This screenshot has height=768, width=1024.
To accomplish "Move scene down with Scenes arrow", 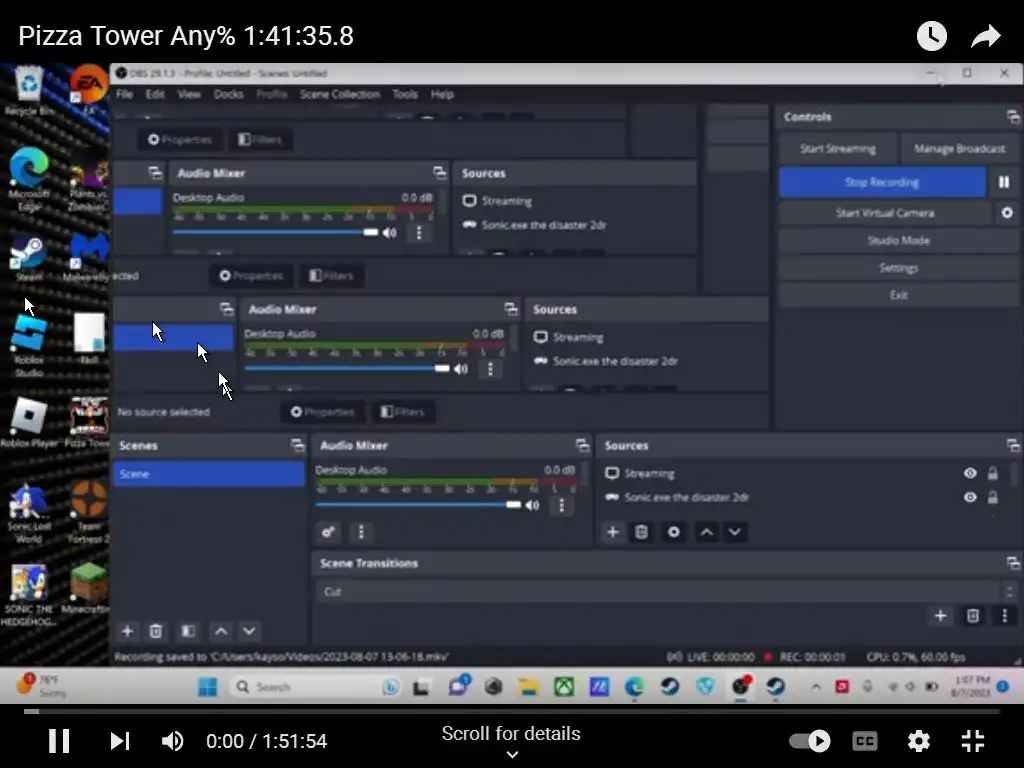I will [x=249, y=631].
